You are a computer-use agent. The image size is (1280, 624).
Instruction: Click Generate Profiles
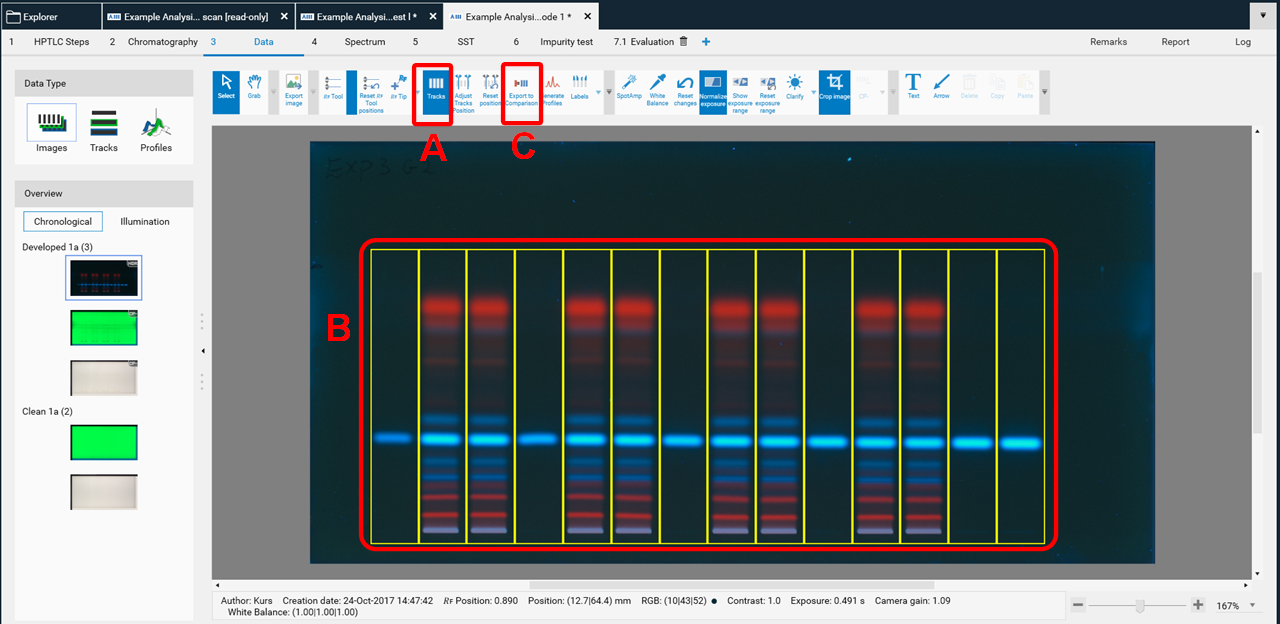point(552,92)
